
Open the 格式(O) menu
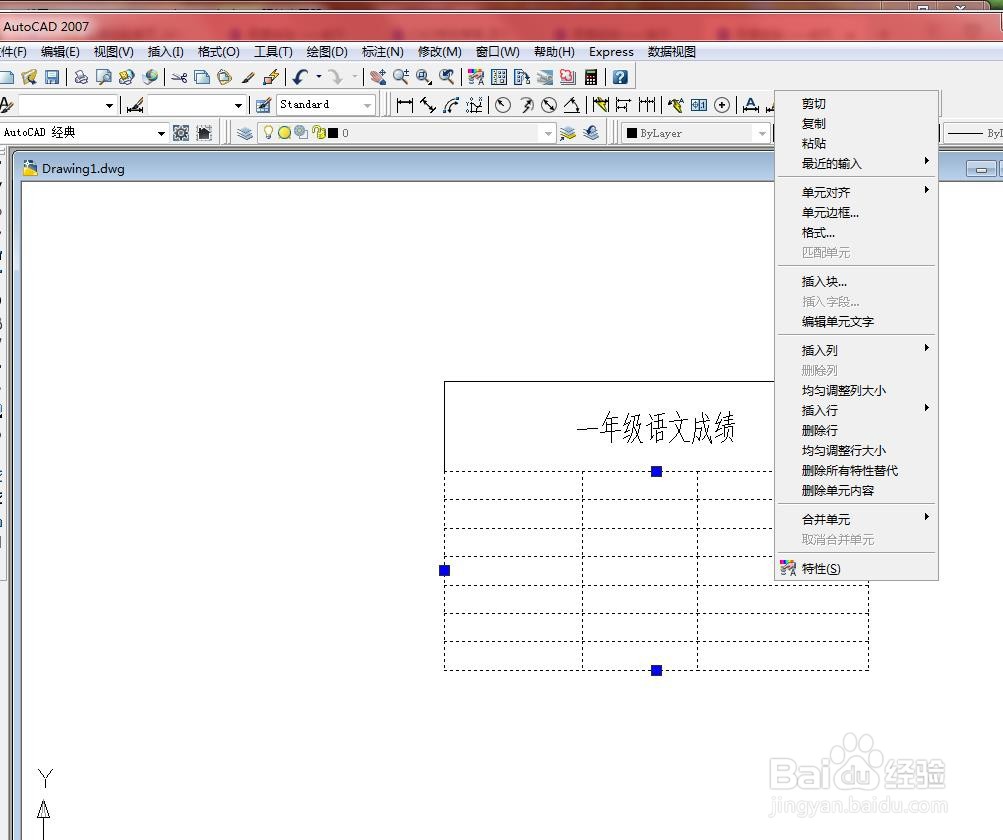point(219,52)
